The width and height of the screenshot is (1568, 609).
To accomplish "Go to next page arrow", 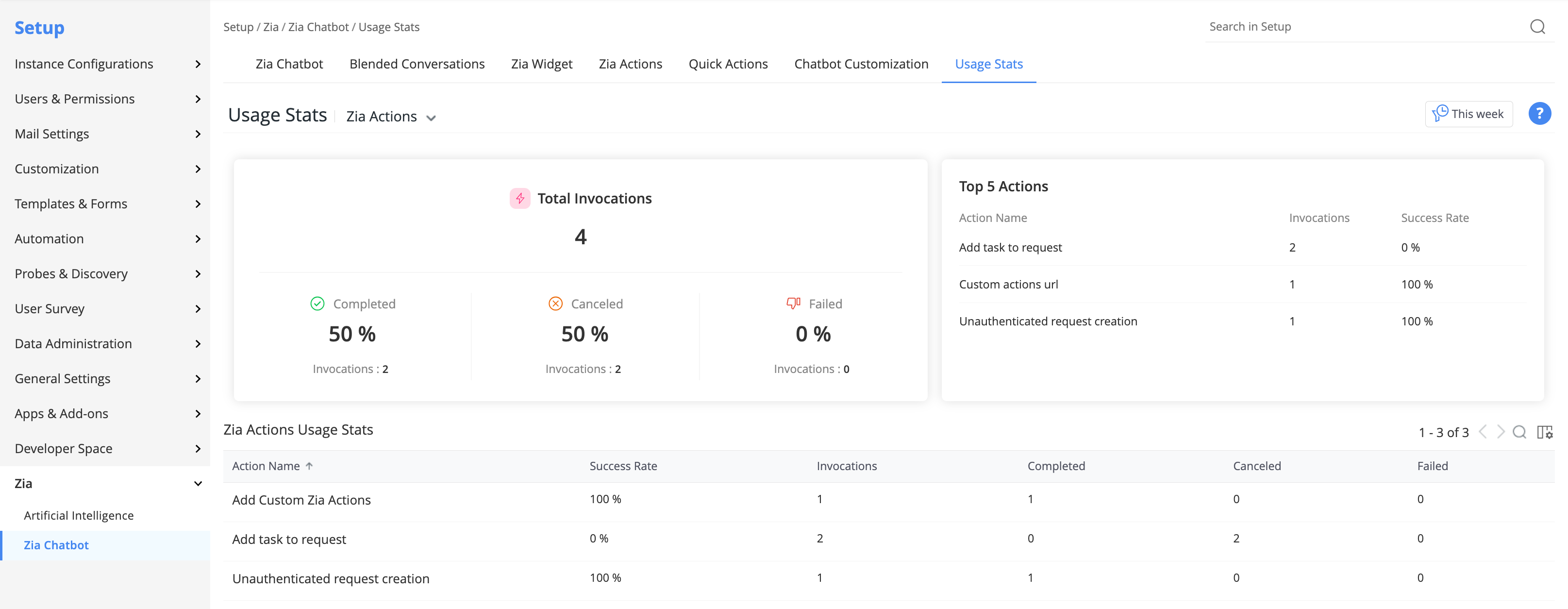I will 1501,432.
